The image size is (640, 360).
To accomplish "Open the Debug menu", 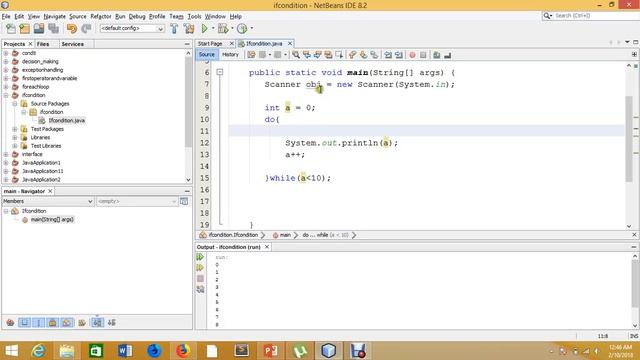I will coord(137,16).
